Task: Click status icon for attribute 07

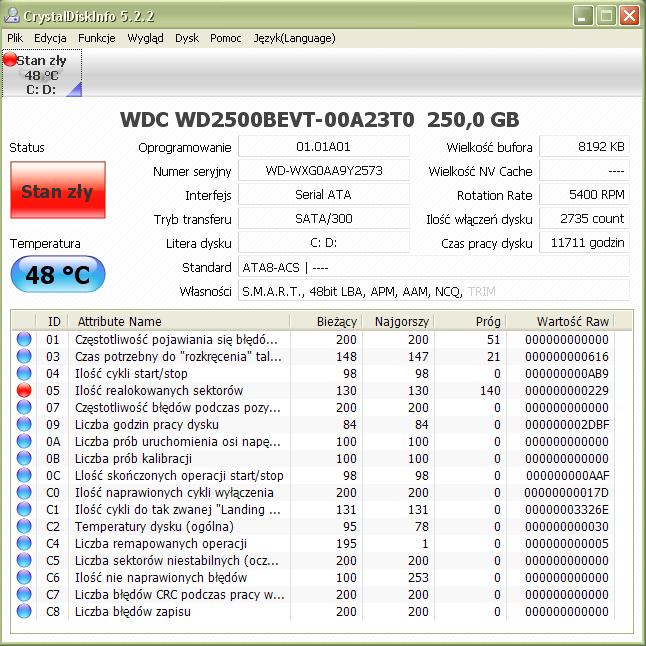Action: pos(24,407)
